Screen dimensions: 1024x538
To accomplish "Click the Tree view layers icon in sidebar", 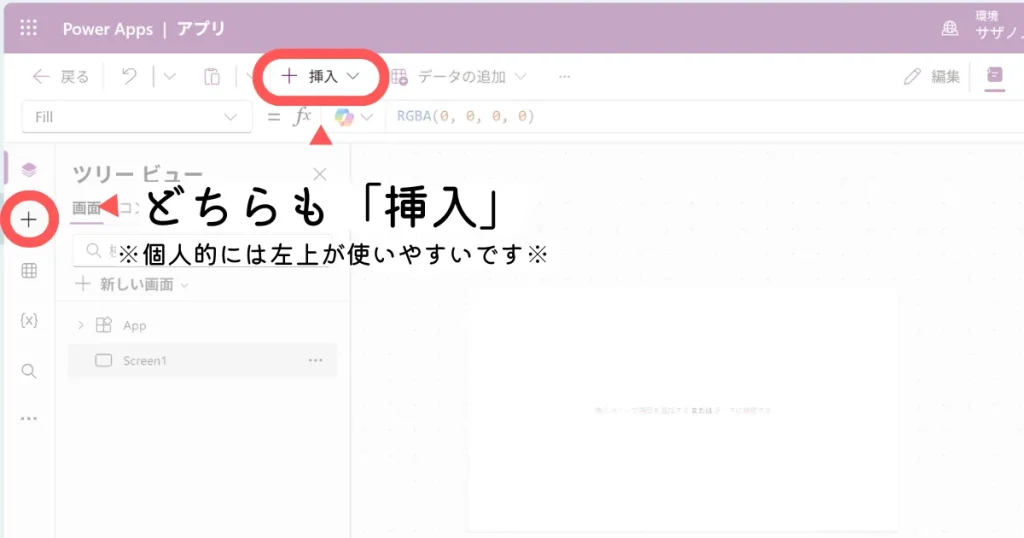I will [x=29, y=170].
